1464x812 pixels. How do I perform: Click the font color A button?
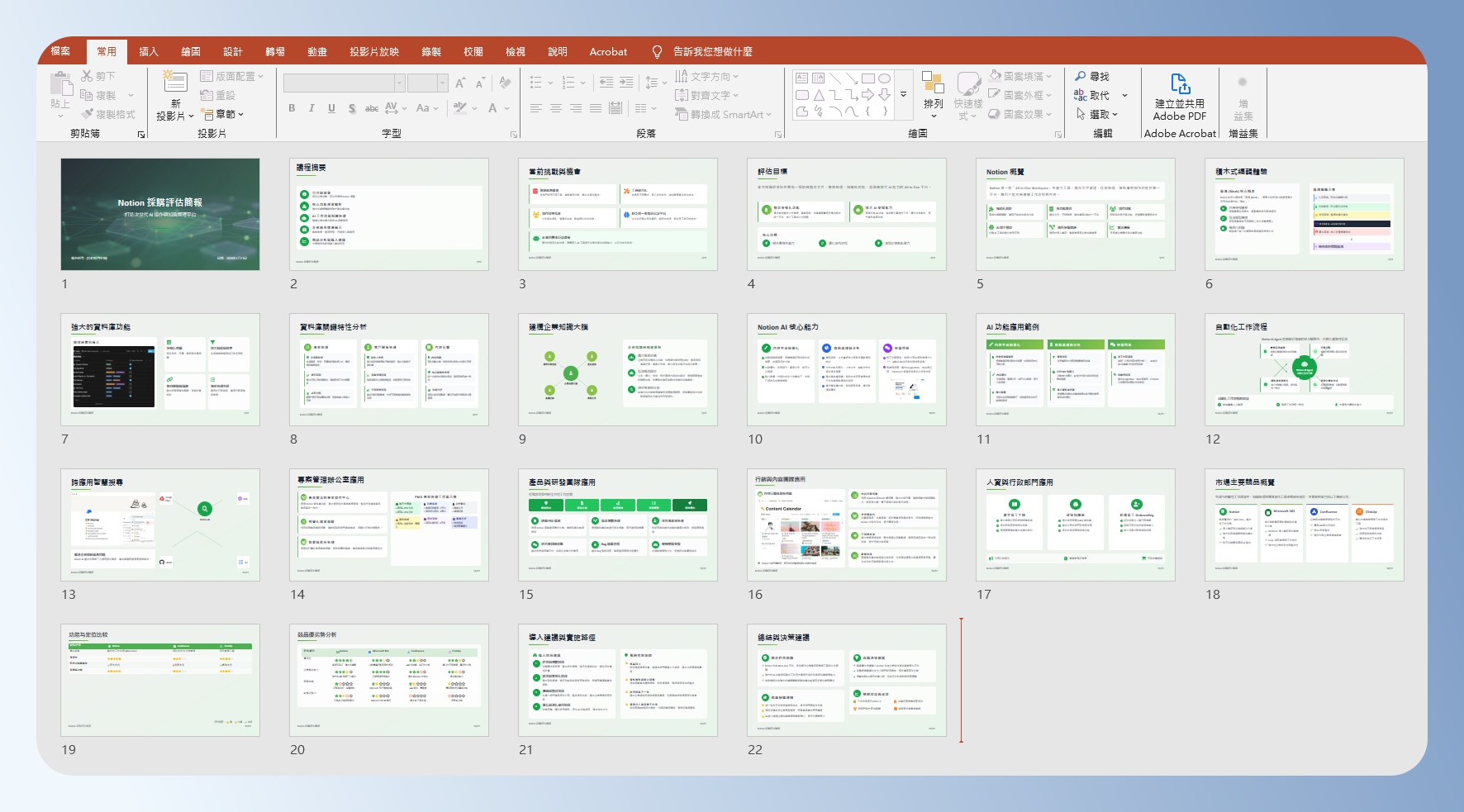coord(492,108)
